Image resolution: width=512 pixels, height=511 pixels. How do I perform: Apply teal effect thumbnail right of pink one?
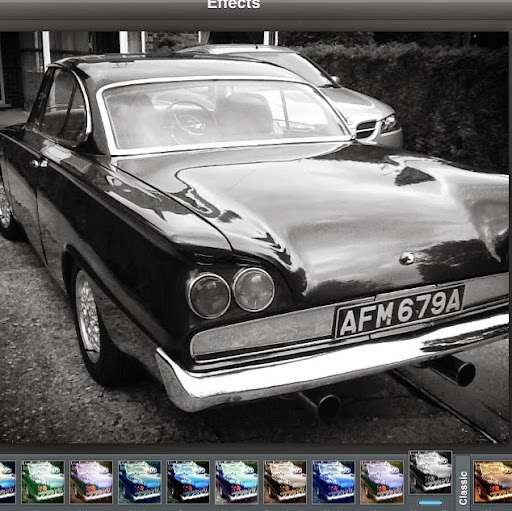(x=140, y=482)
